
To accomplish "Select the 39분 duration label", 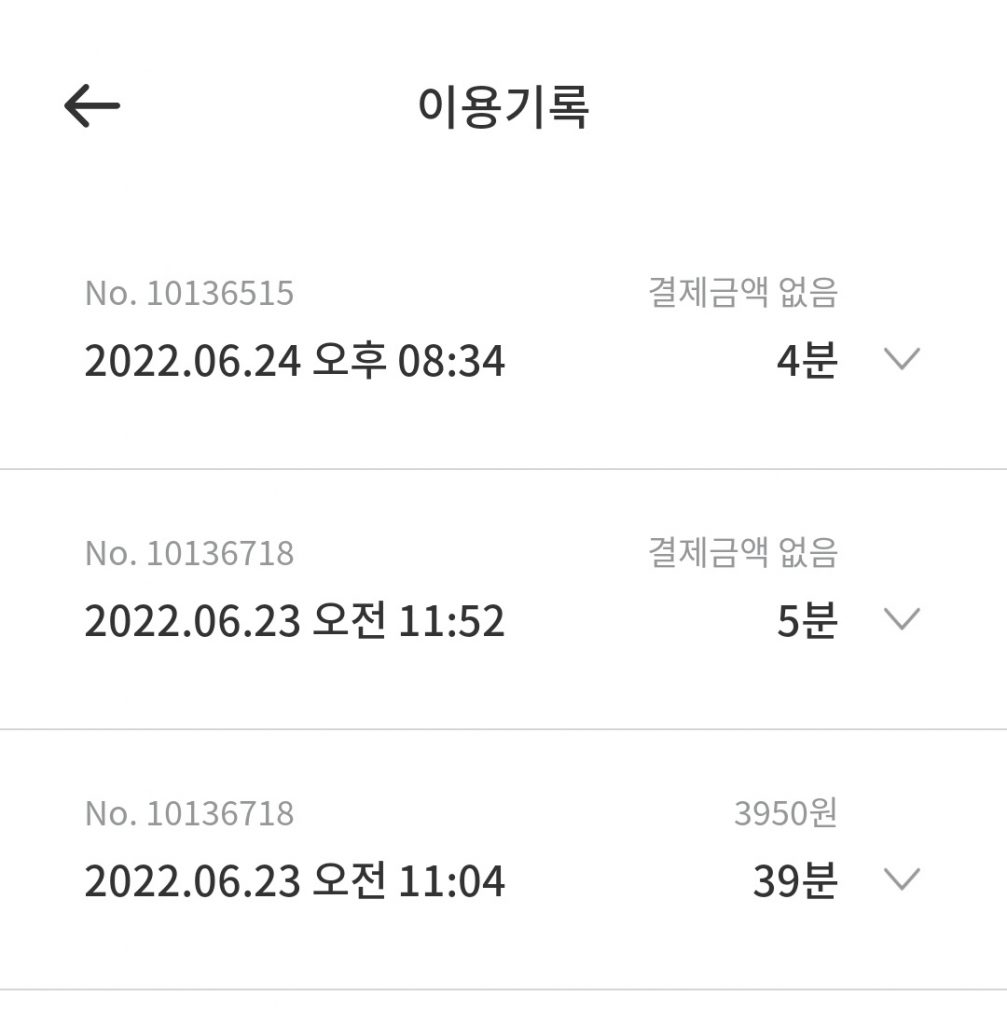I will 795,880.
